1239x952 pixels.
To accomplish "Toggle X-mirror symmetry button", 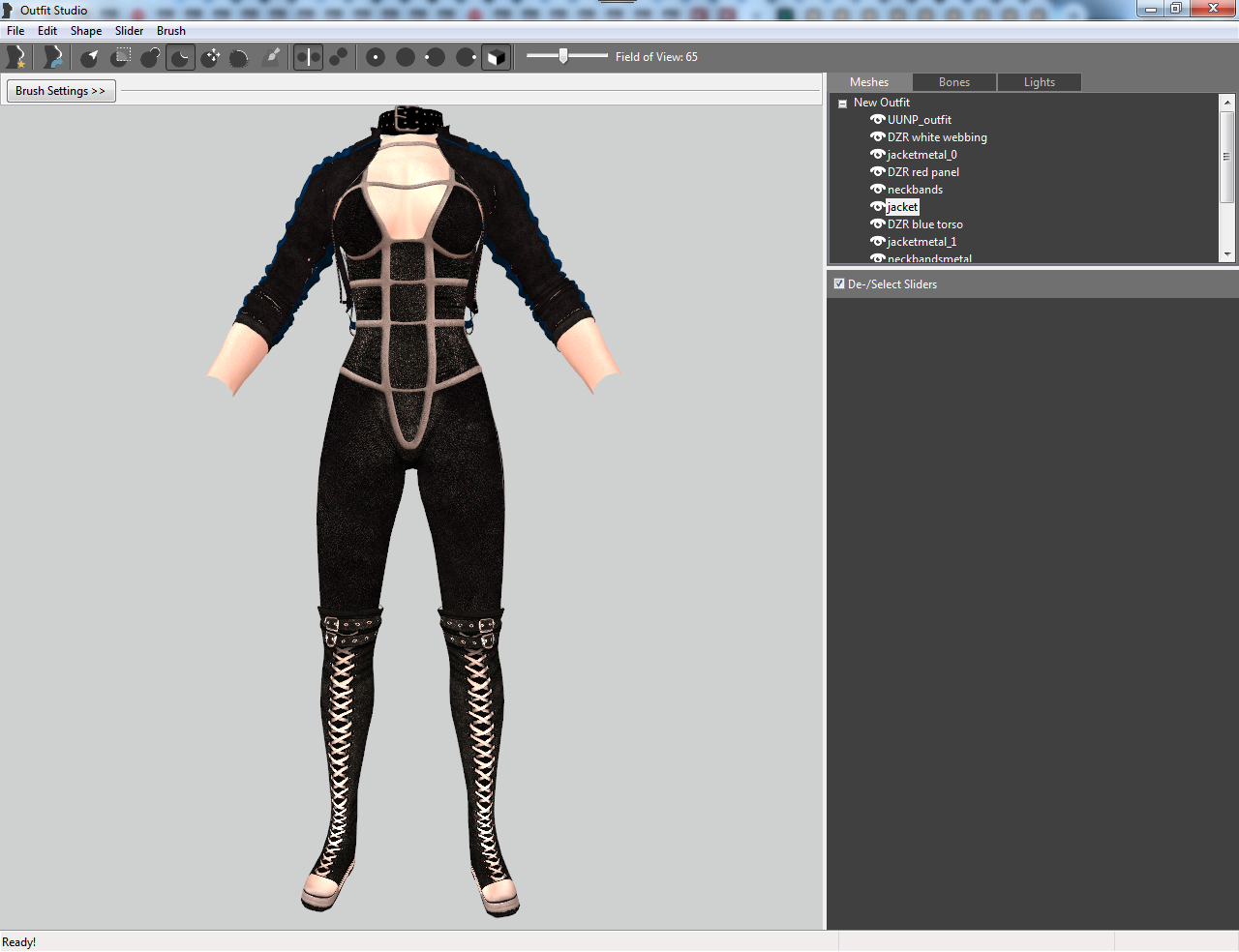I will coord(308,57).
